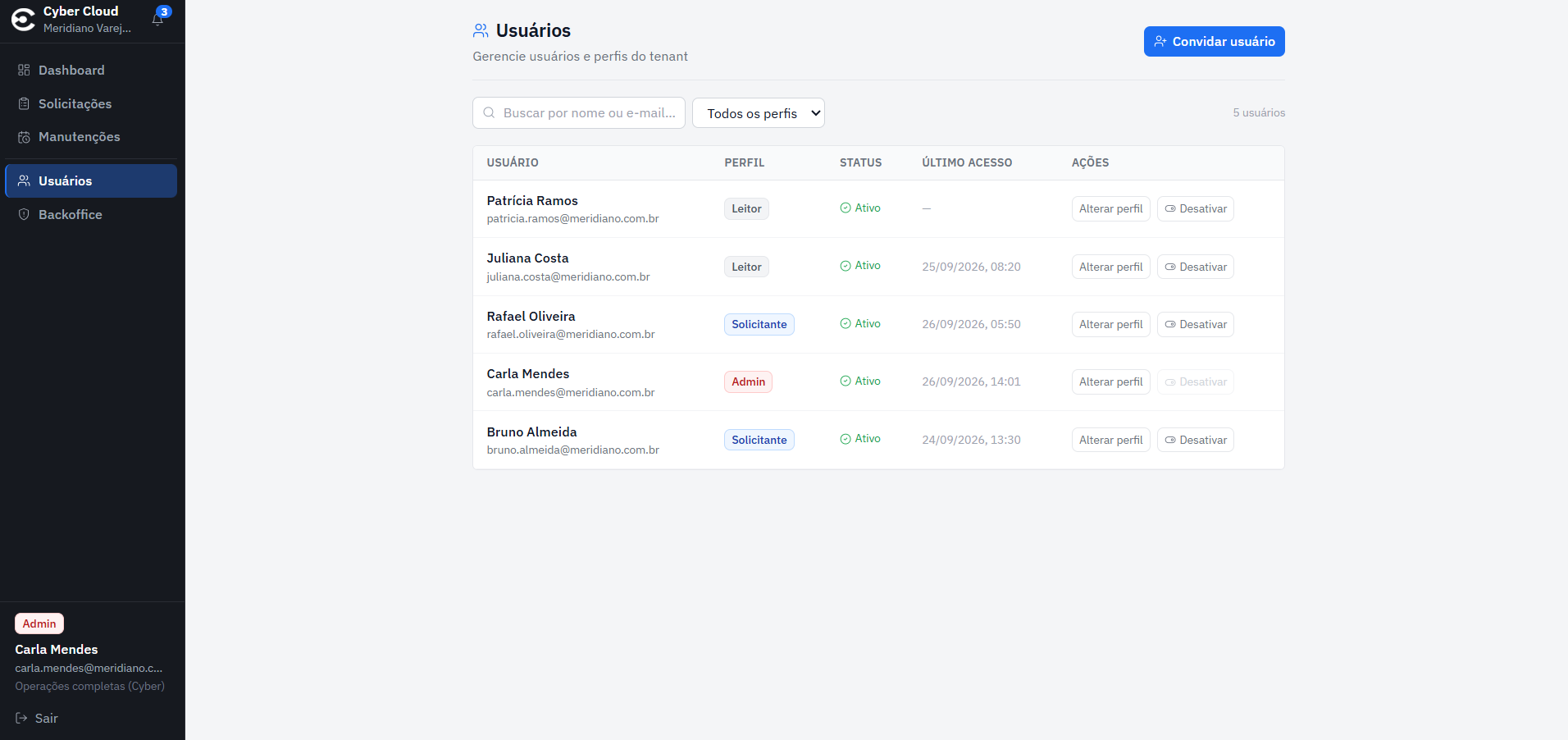Click the Admin badge in sidebar footer
Image resolution: width=1568 pixels, height=740 pixels.
point(39,624)
